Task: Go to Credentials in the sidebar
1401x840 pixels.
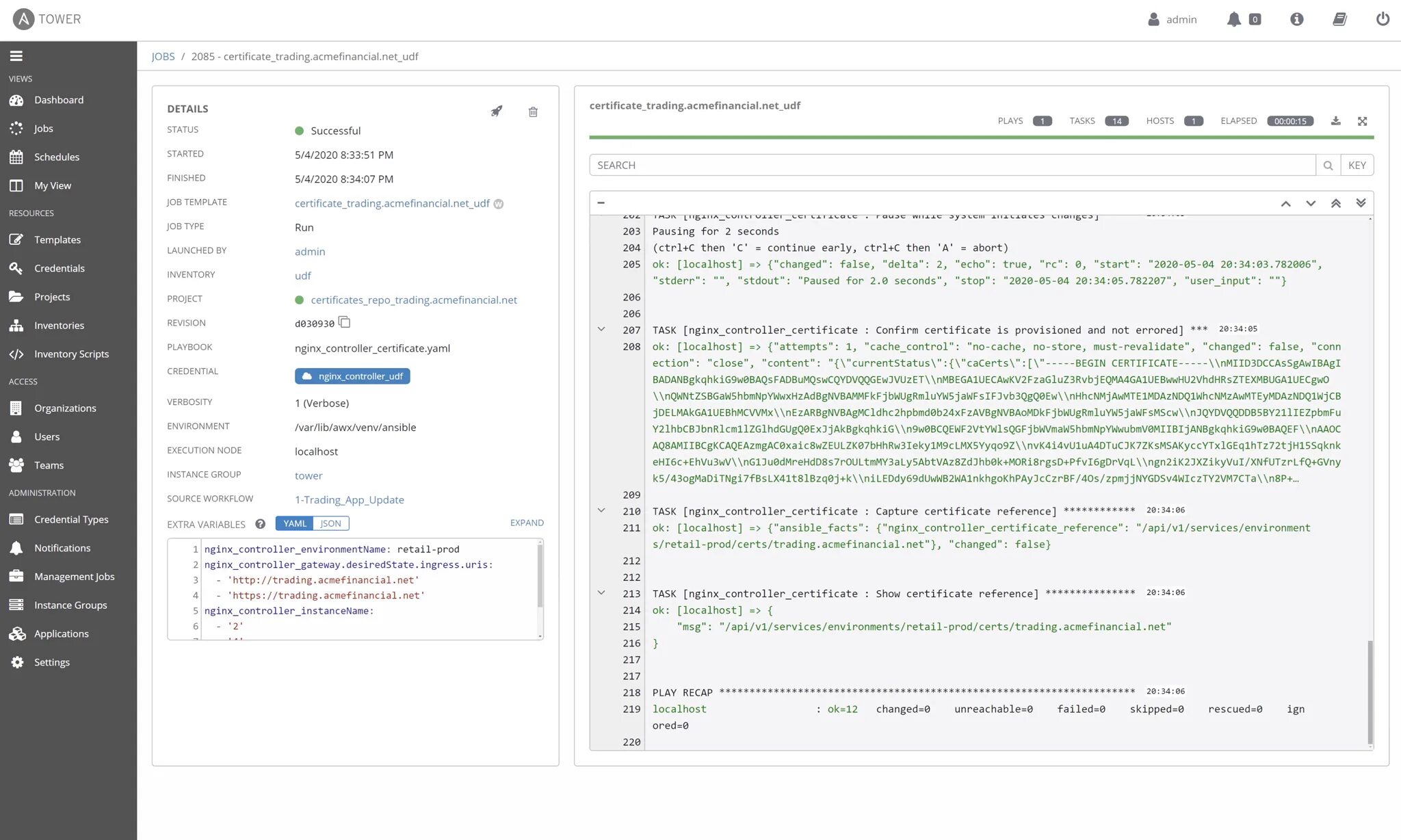Action: (x=60, y=268)
